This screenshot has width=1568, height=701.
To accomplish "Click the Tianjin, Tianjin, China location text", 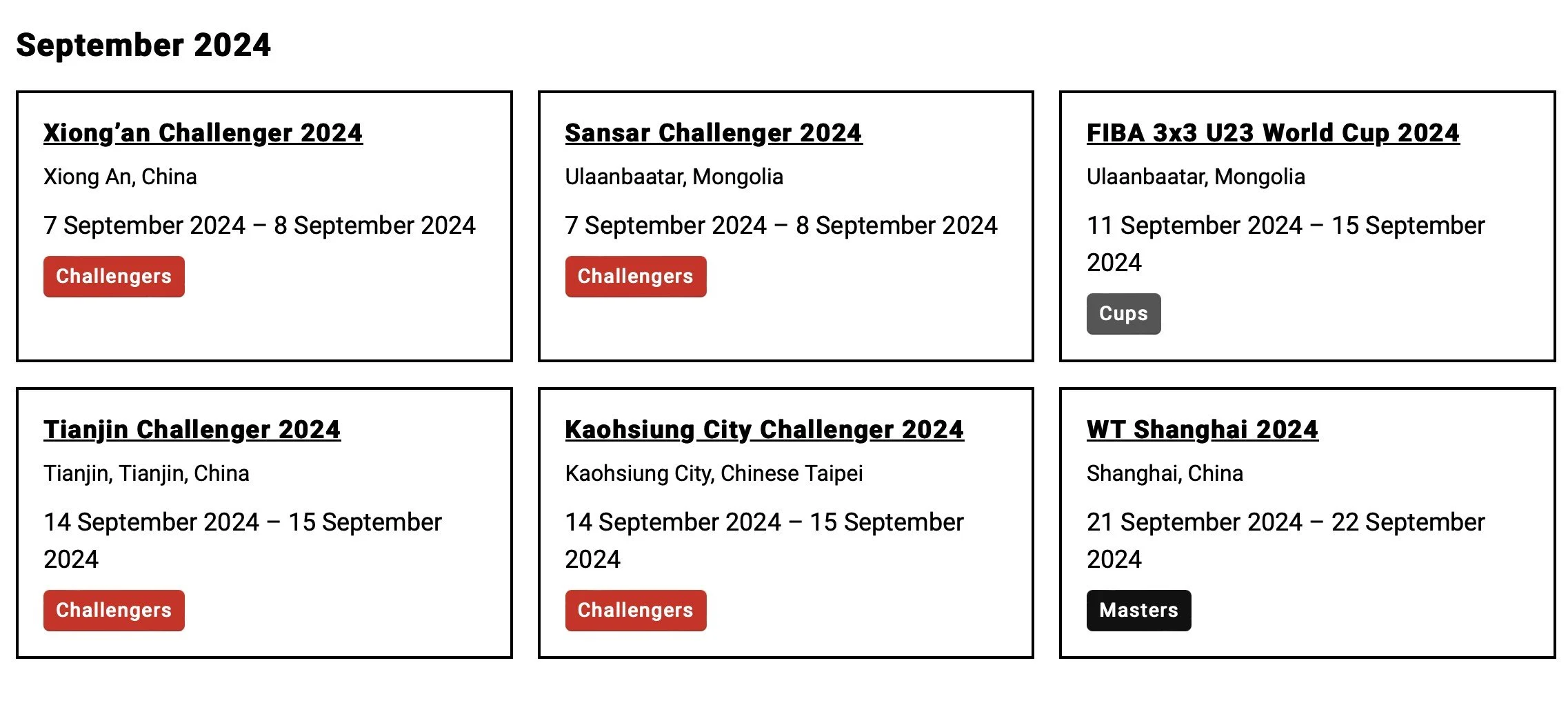I will tap(146, 474).
